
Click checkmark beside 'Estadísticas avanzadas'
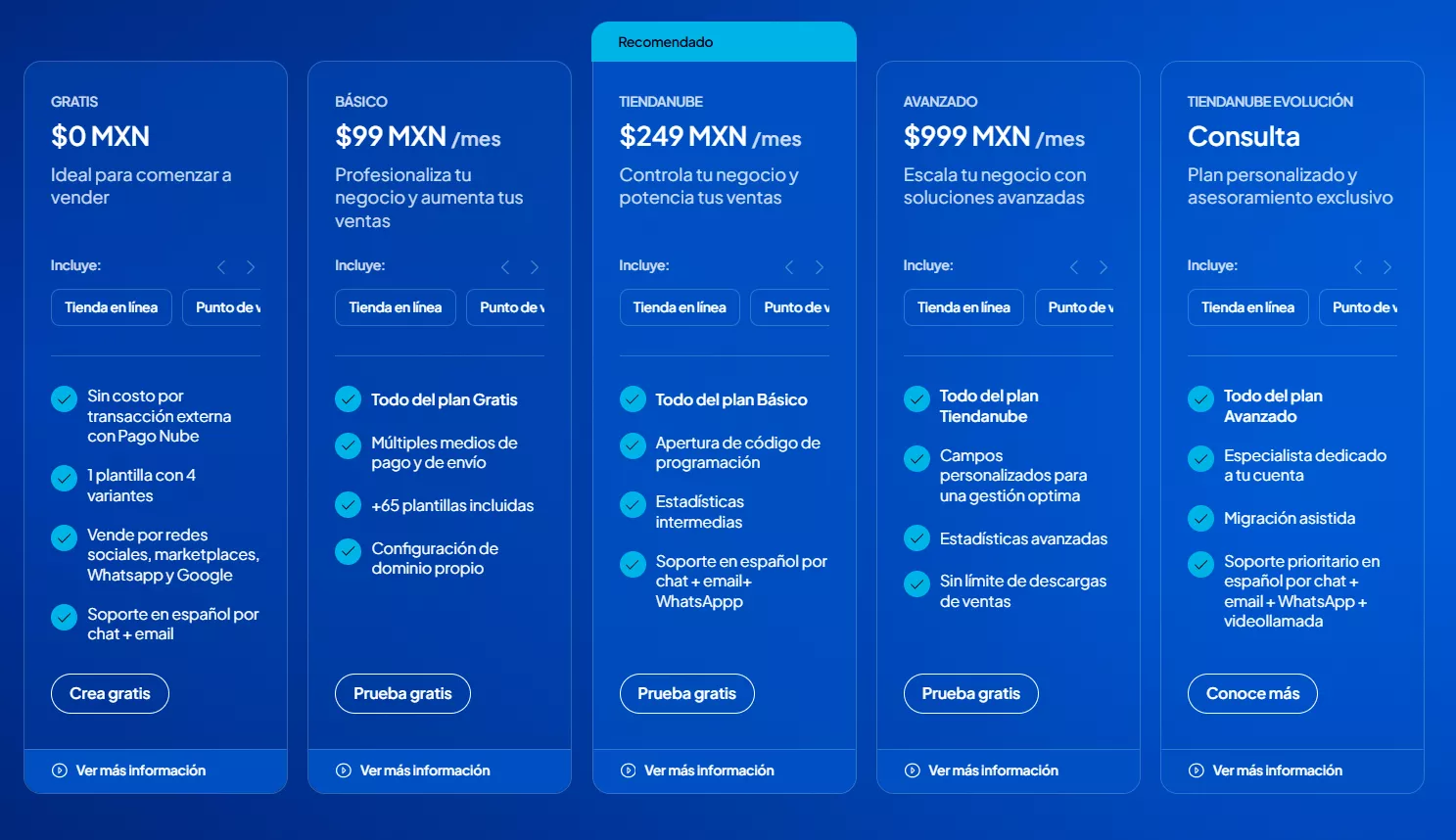[x=916, y=537]
